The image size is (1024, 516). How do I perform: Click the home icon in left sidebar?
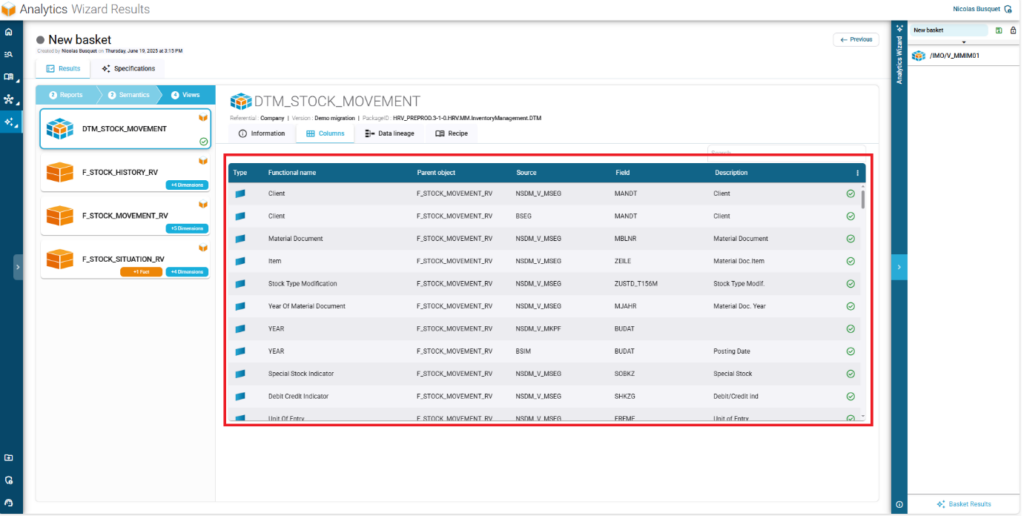pyautogui.click(x=9, y=32)
